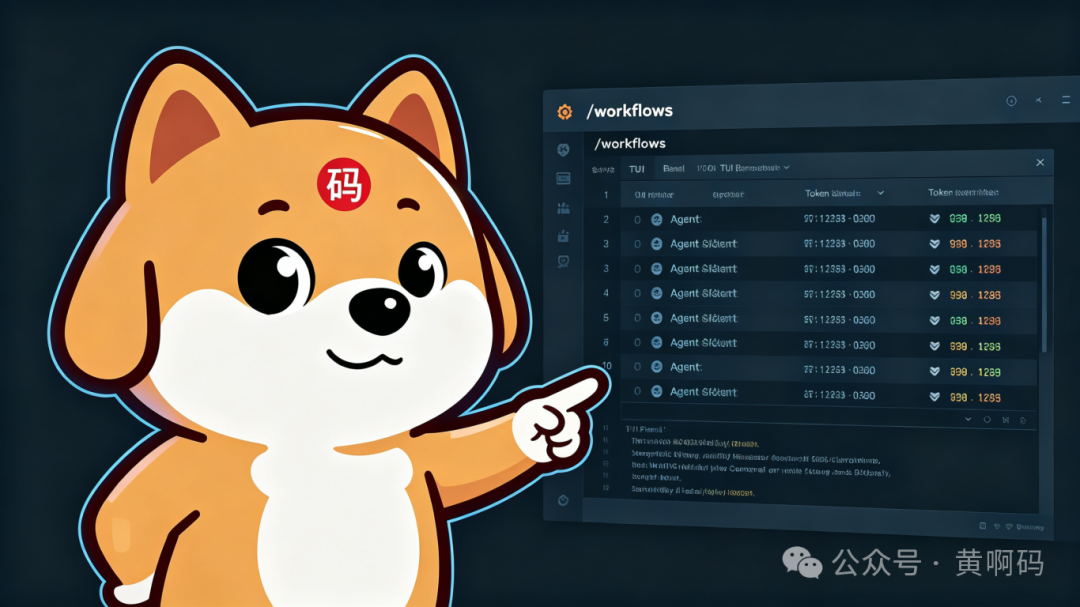
Task: Click the /workflows title next to the gear
Action: click(x=630, y=111)
